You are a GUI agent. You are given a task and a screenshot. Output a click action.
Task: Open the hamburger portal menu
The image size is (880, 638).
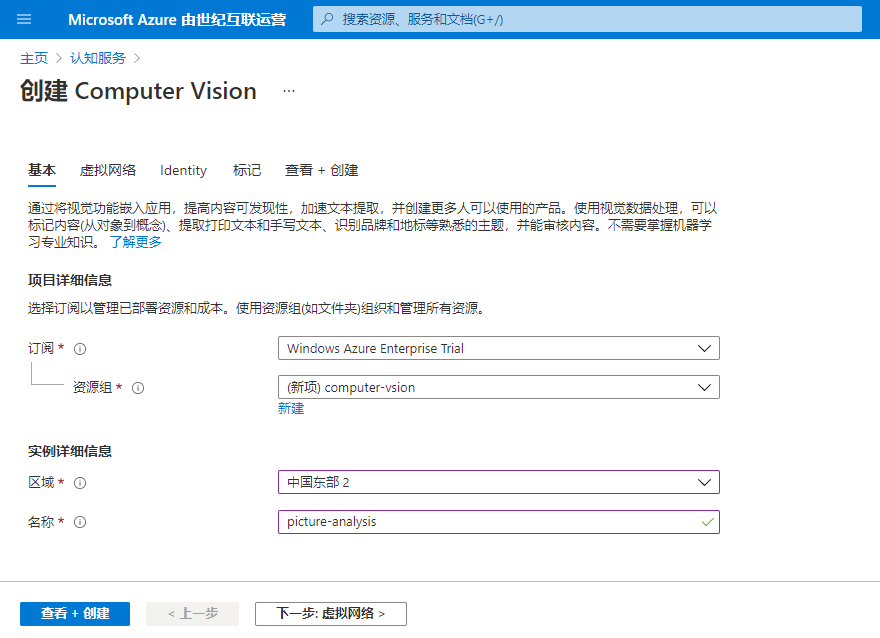[x=24, y=20]
